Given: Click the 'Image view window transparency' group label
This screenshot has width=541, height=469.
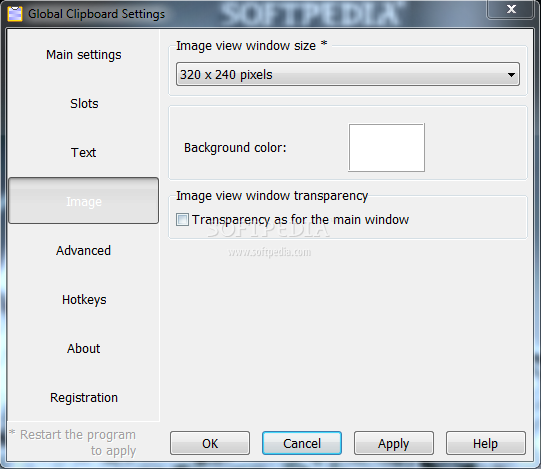Looking at the screenshot, I should (272, 196).
